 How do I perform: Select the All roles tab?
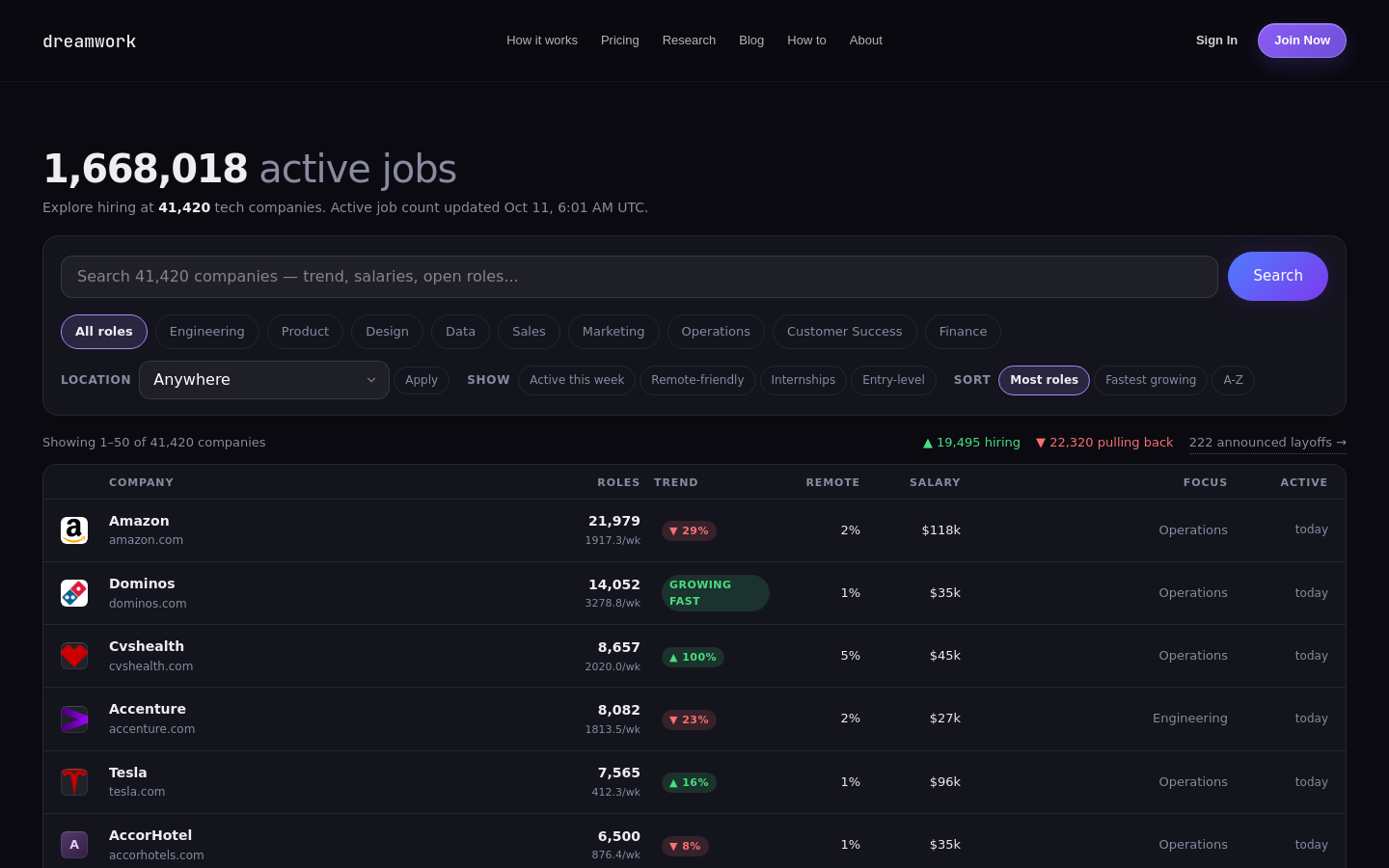click(104, 332)
